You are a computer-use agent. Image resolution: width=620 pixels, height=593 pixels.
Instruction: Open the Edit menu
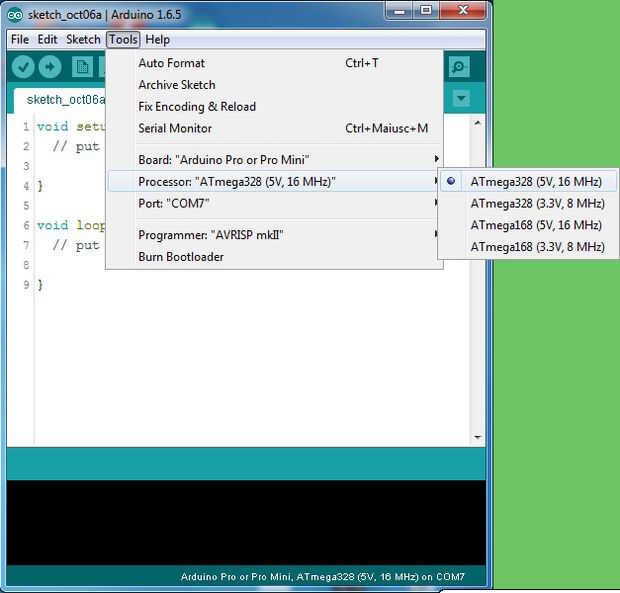[x=47, y=40]
